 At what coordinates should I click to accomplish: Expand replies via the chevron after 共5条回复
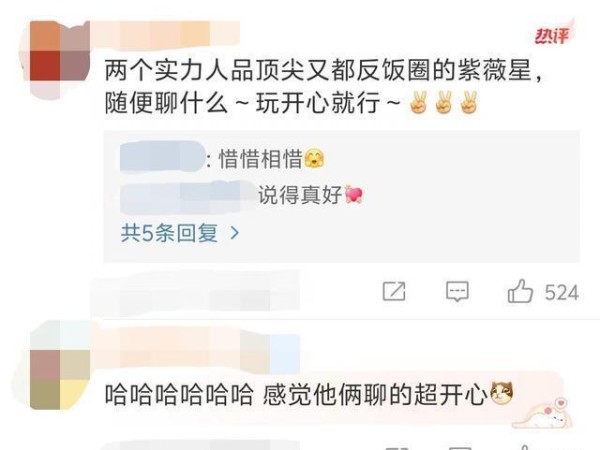[x=235, y=233]
